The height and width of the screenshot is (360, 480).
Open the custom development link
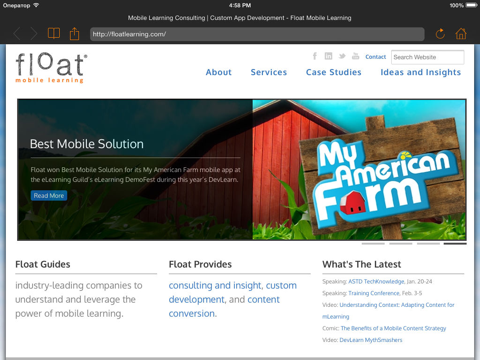point(232,293)
